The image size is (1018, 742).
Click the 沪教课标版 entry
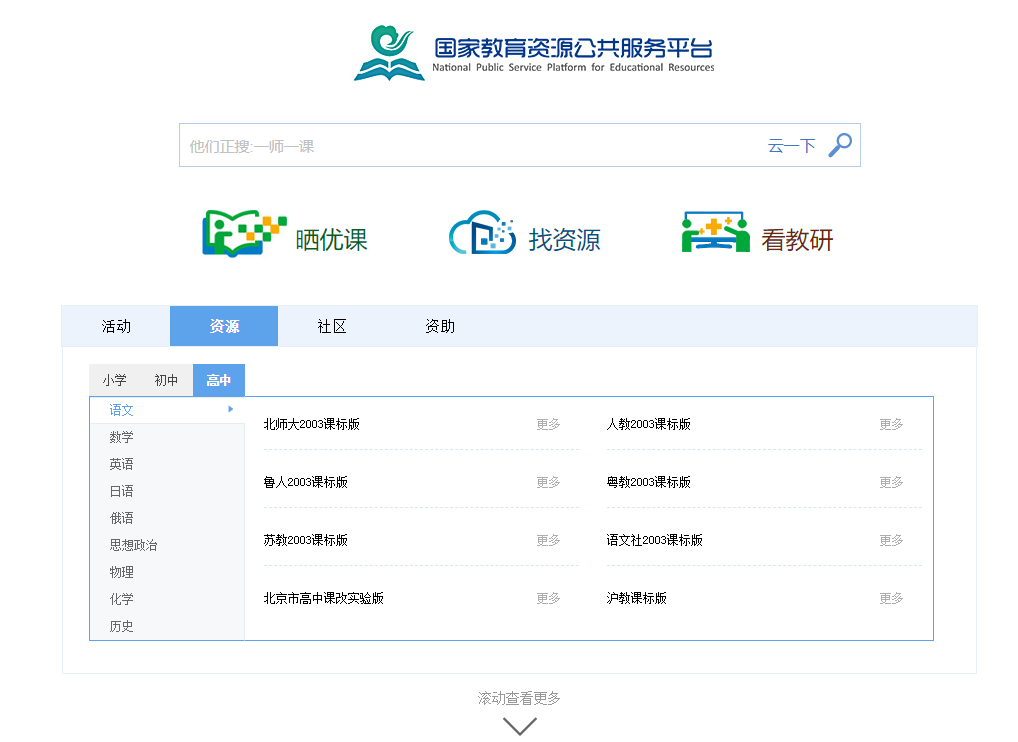(636, 598)
